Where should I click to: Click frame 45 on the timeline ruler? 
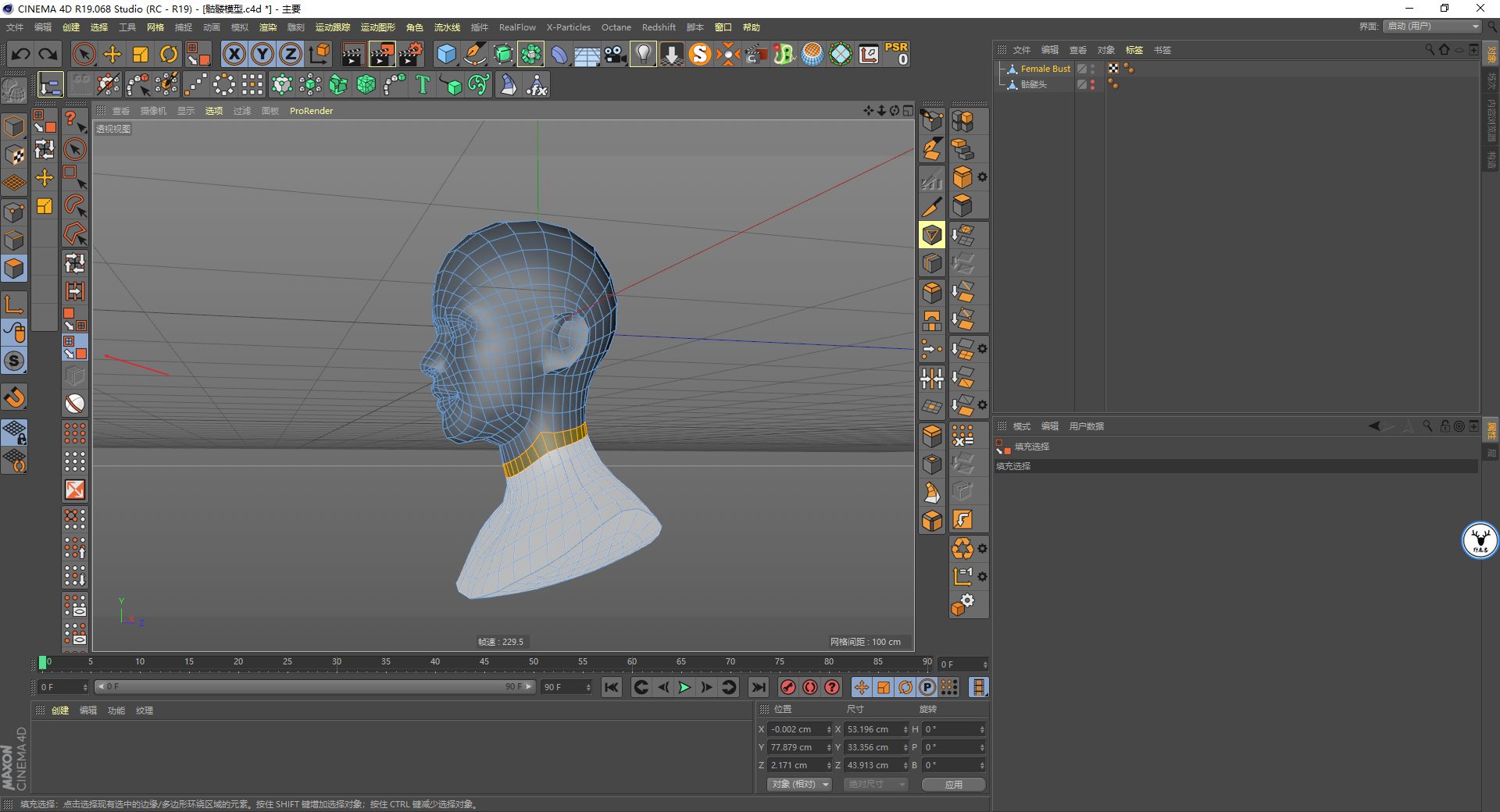click(484, 662)
